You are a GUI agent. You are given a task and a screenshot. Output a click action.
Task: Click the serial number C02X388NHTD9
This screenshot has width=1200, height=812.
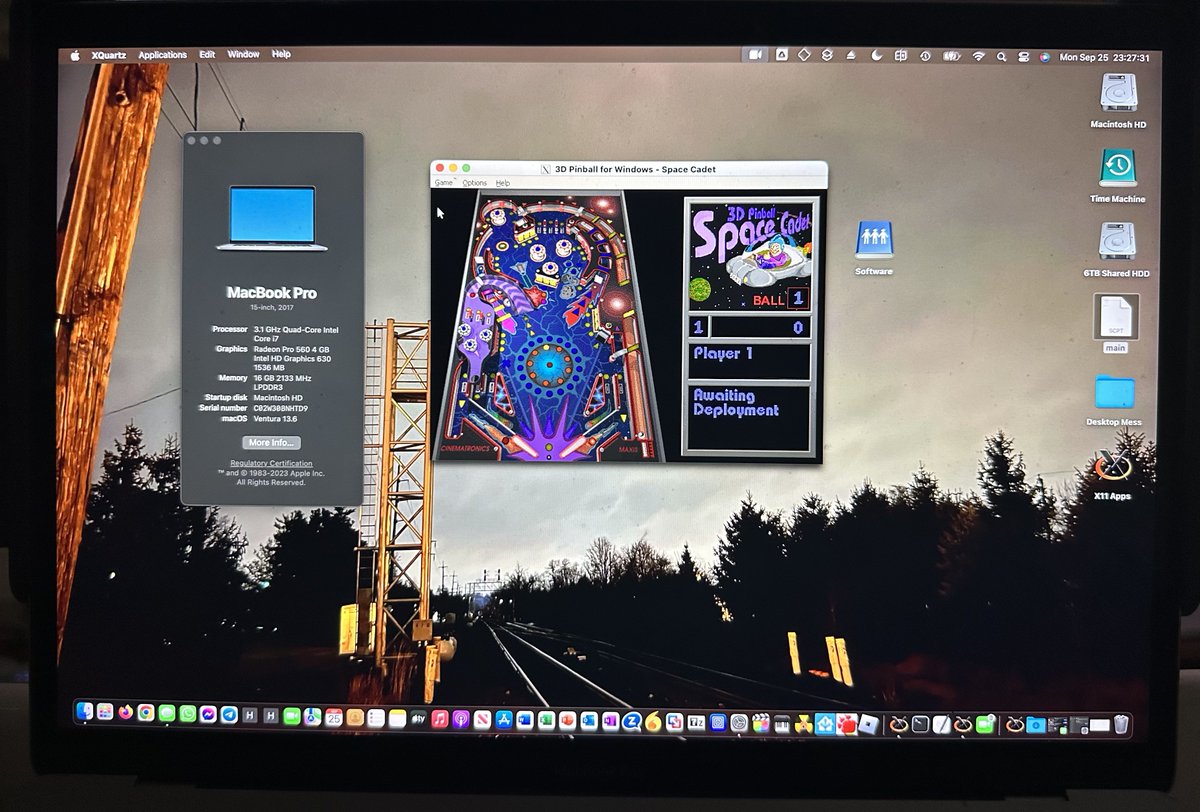point(281,408)
